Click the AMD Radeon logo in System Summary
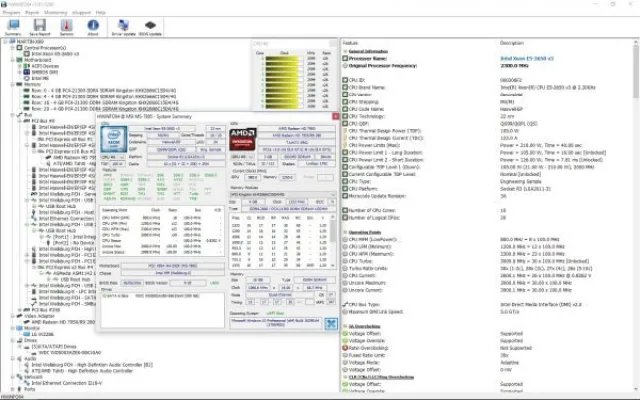The width and height of the screenshot is (640, 400). (x=242, y=139)
